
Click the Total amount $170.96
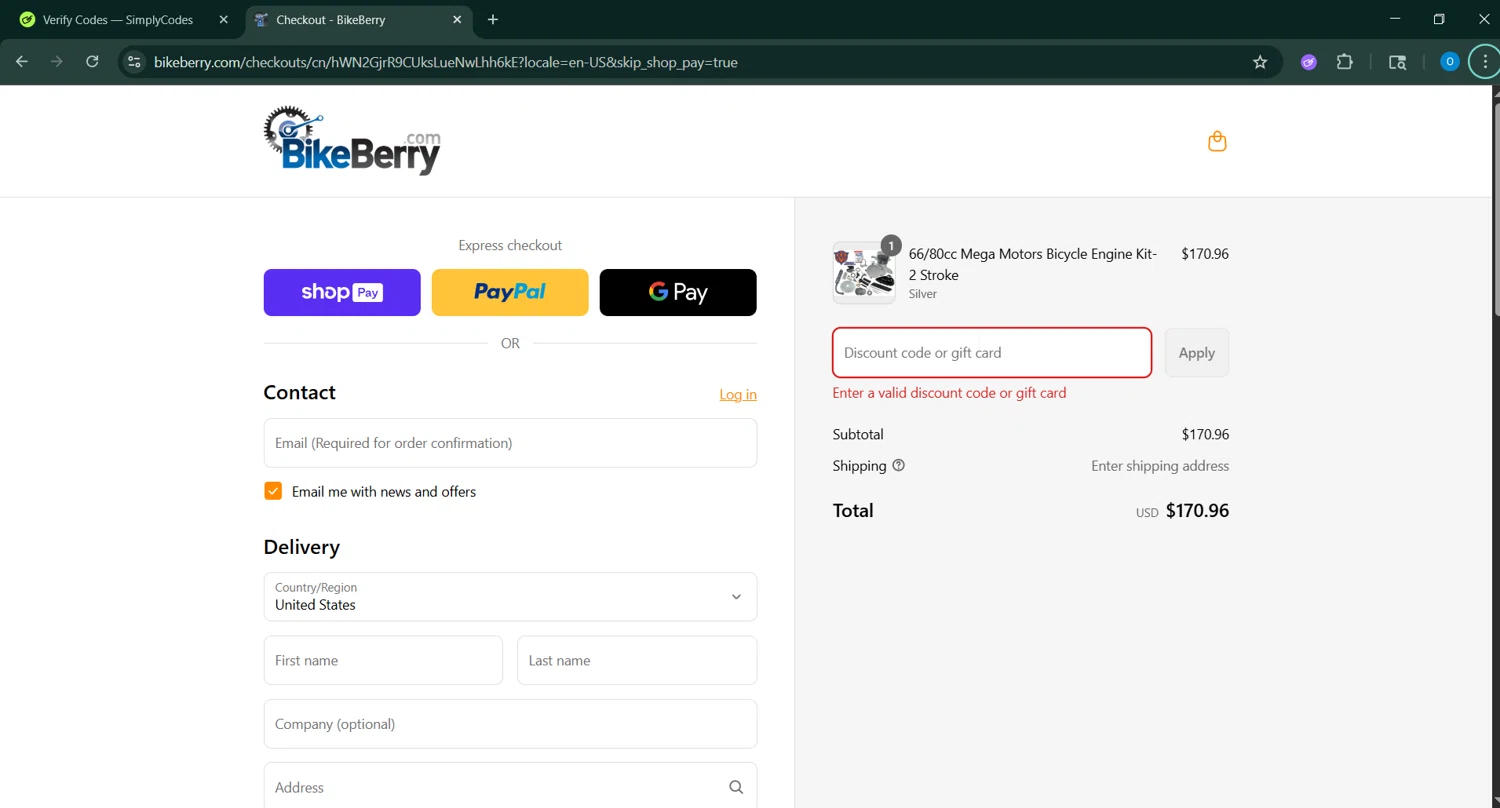click(x=1197, y=511)
